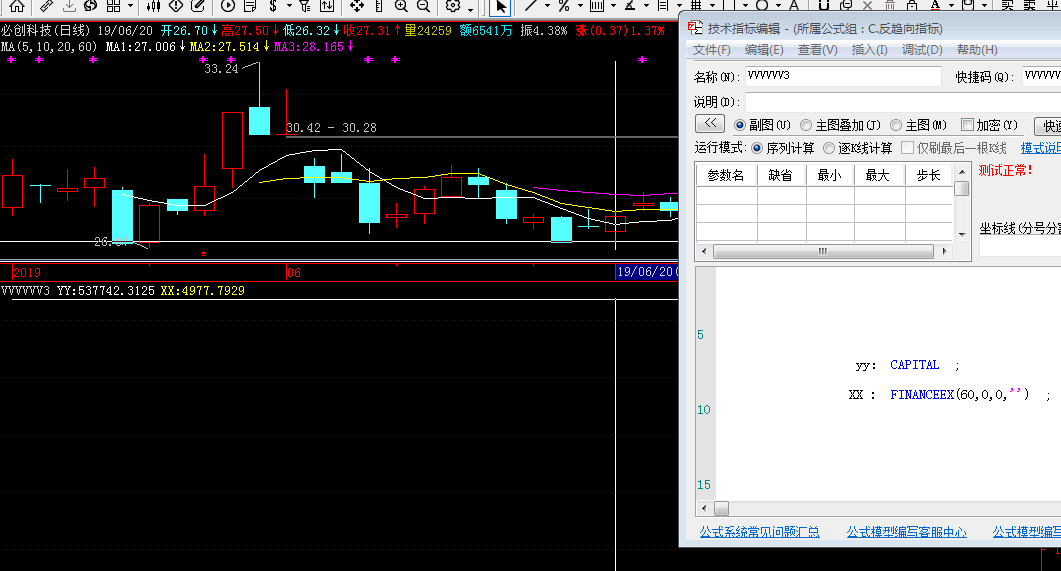
Task: Expand the text color dropdown arrow
Action: point(951,5)
